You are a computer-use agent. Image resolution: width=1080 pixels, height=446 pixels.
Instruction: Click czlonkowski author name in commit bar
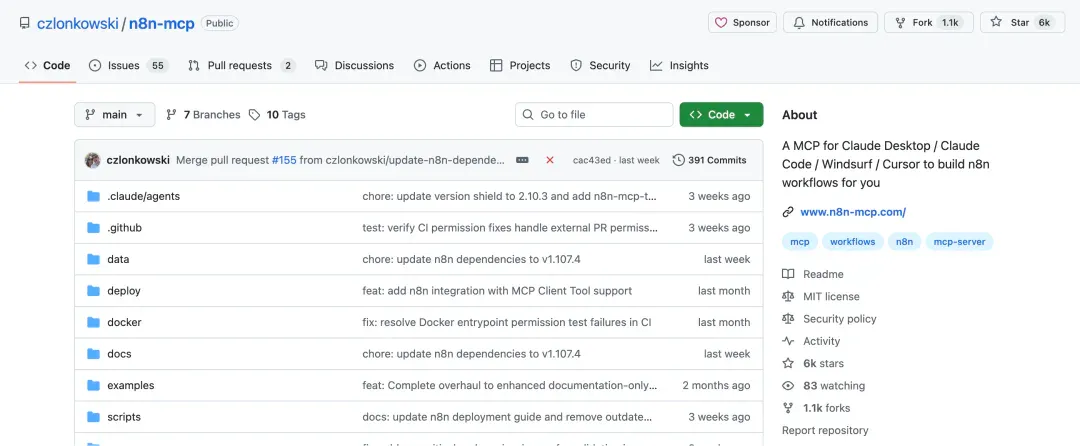click(x=138, y=160)
